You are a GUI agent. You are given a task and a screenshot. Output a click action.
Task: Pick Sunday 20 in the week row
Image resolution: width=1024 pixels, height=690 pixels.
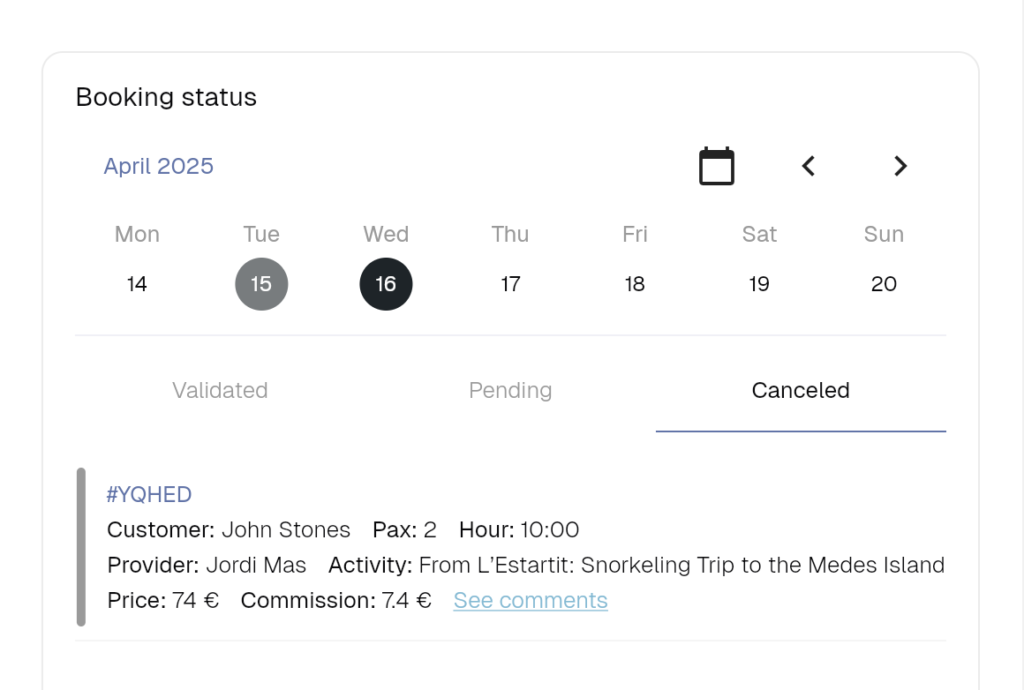click(884, 284)
